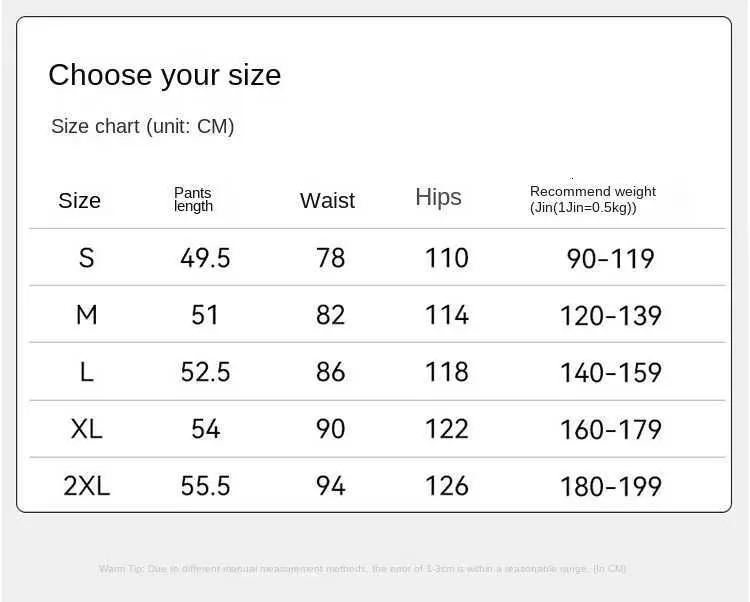The width and height of the screenshot is (750, 602).
Task: Select the 160-179 recommended weight cell
Action: (x=610, y=429)
